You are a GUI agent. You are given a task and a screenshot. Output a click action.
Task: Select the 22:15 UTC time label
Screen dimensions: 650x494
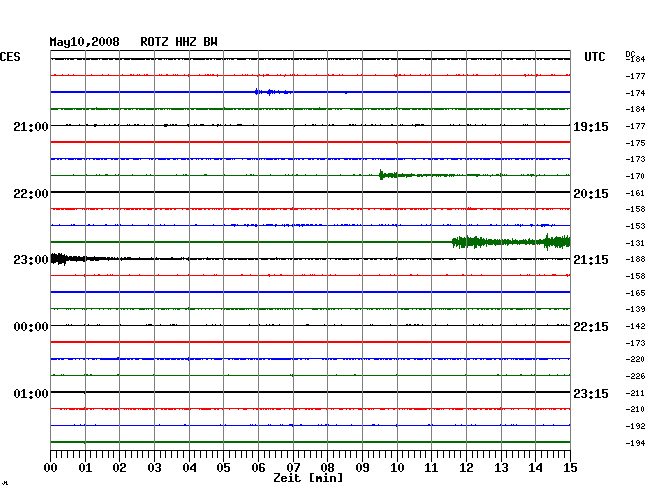tap(591, 327)
